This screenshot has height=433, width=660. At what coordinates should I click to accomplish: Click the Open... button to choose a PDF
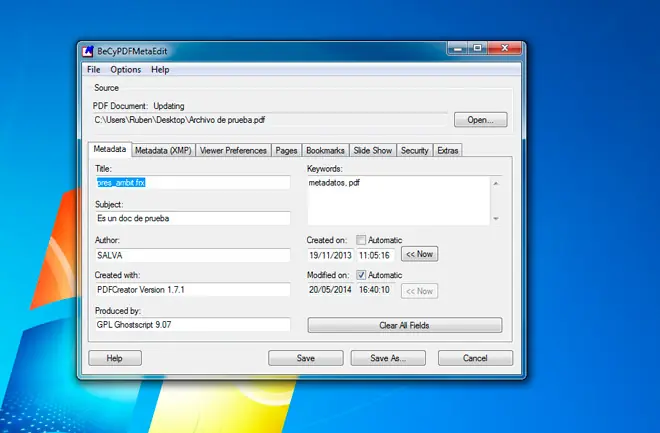click(480, 120)
